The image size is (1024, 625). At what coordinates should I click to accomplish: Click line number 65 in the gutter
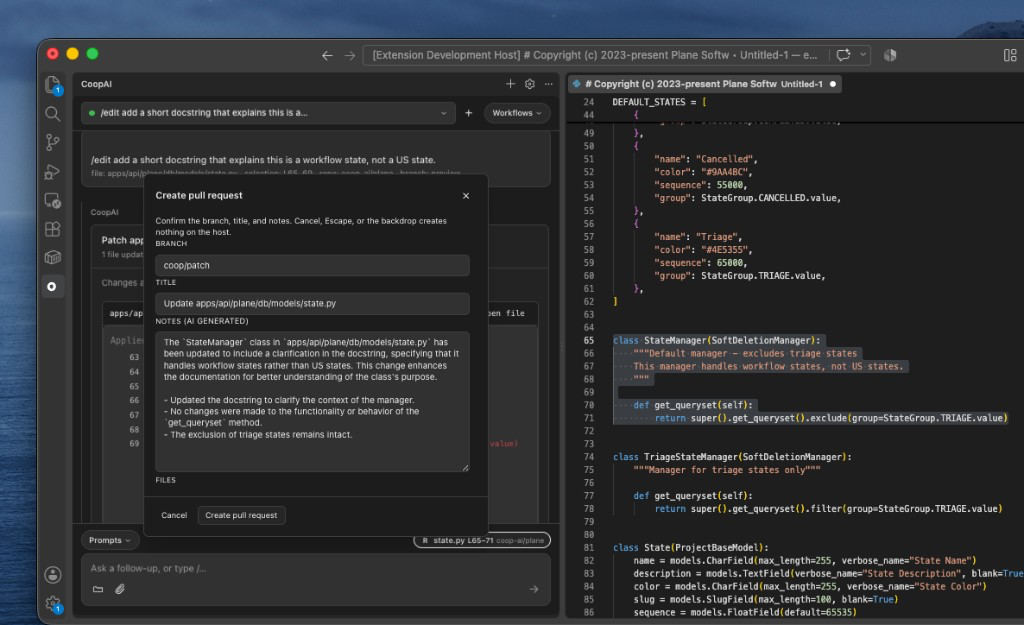[x=588, y=340]
